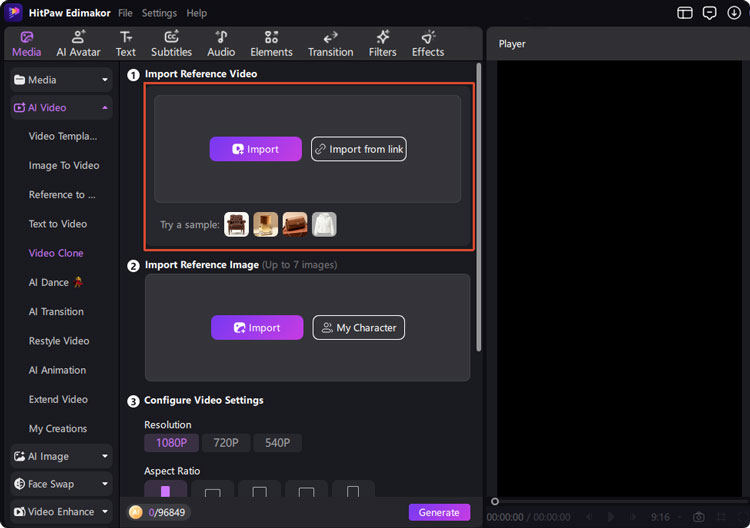Open My Creations in sidebar
The height and width of the screenshot is (528, 750).
point(57,429)
